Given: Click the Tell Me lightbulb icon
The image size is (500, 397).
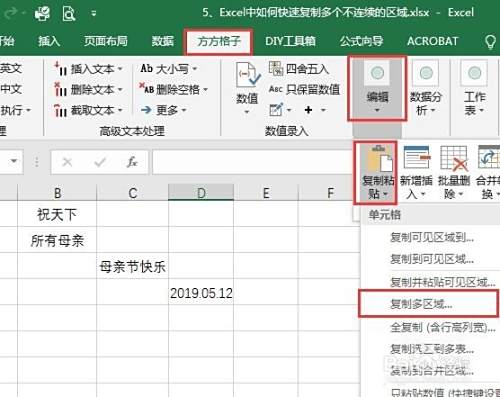Looking at the screenshot, I should tap(490, 42).
